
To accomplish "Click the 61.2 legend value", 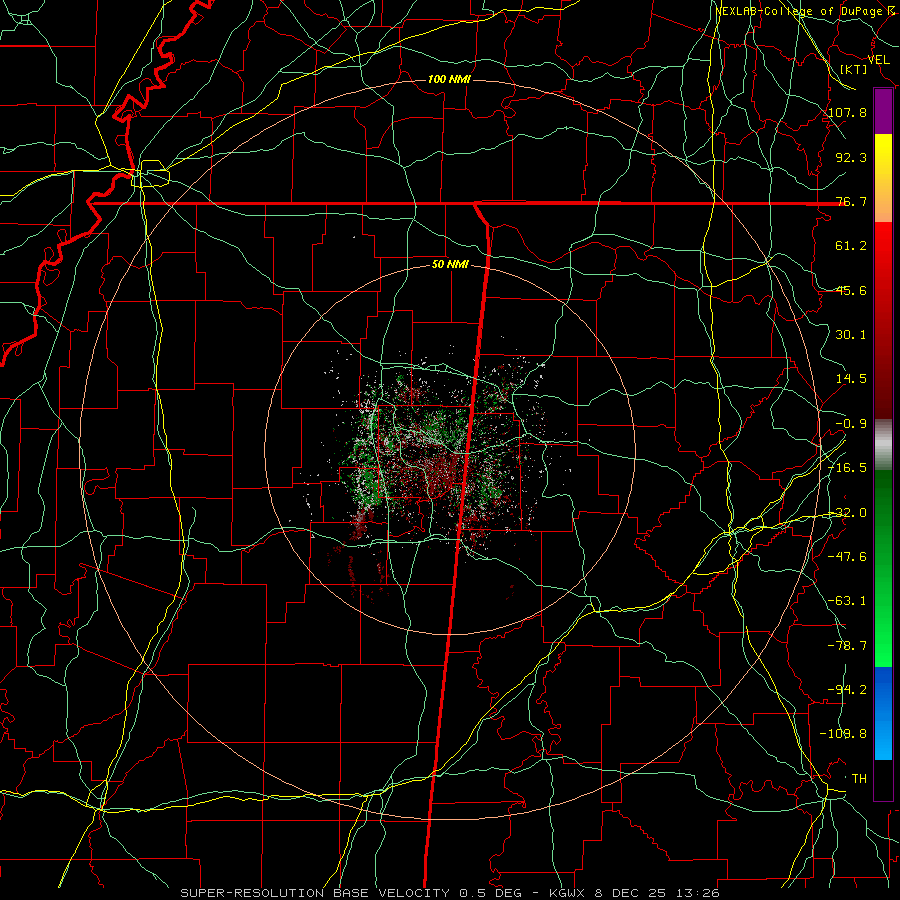I will pos(851,246).
